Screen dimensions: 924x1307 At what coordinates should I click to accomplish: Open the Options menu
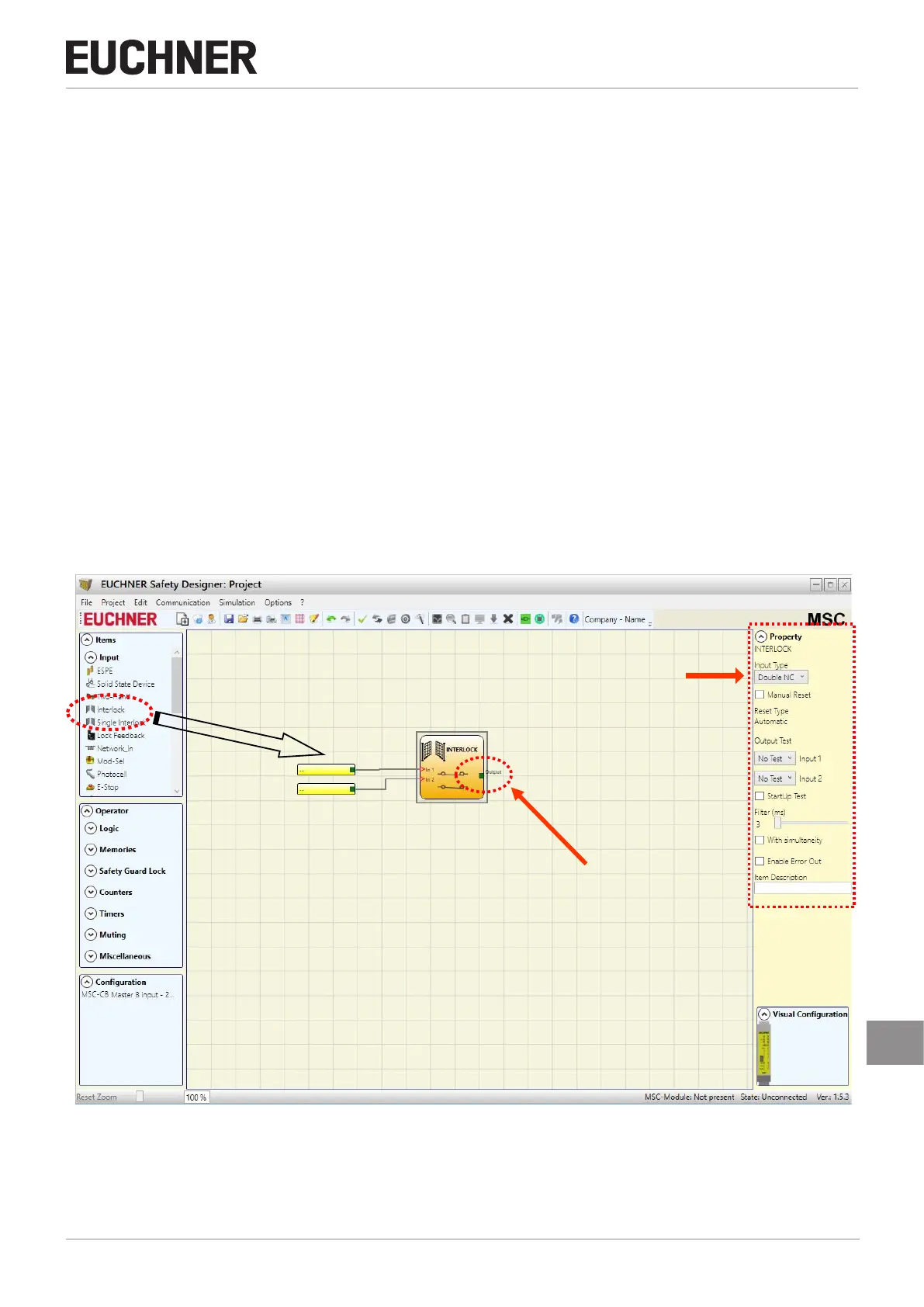(278, 602)
